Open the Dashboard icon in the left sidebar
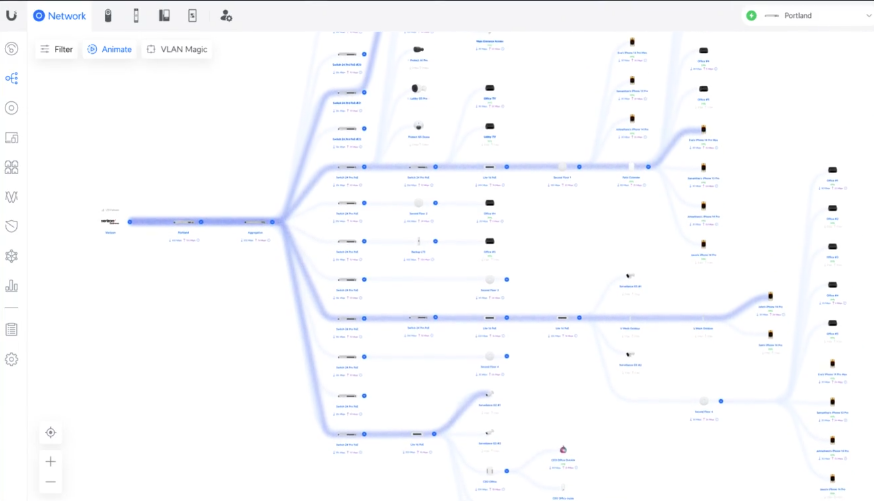Screen dimensions: 874x501 tap(12, 49)
